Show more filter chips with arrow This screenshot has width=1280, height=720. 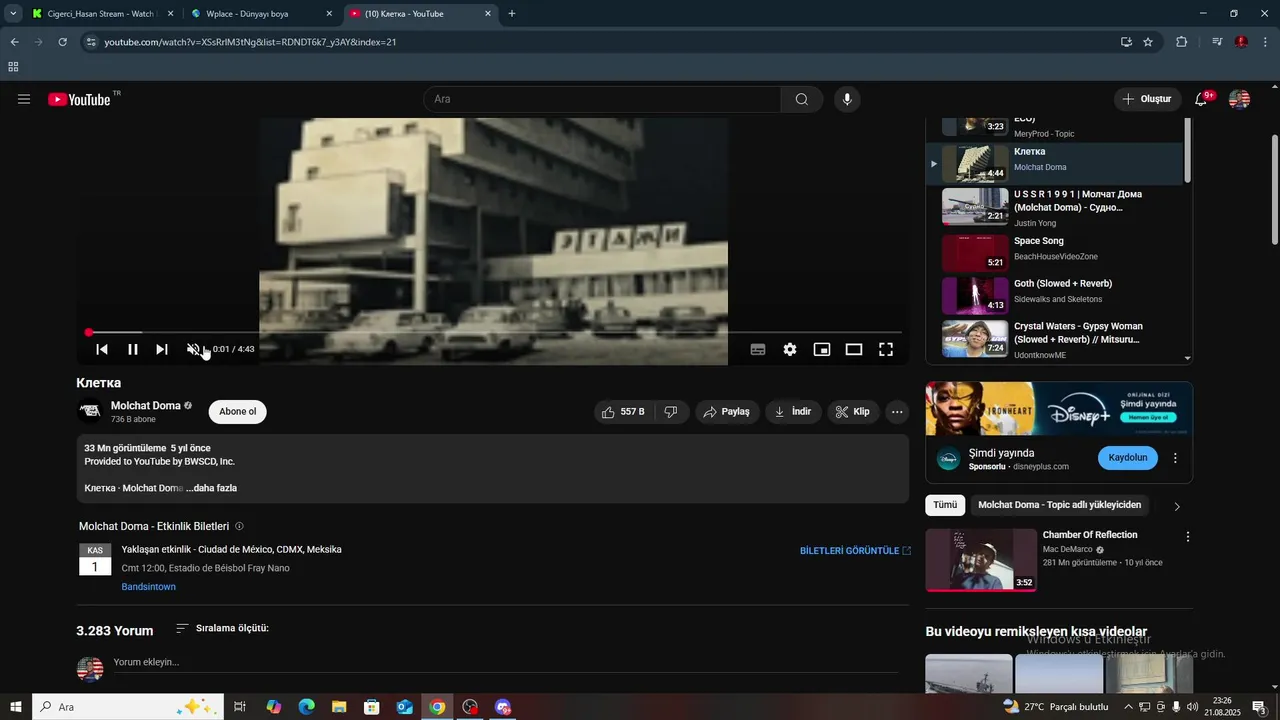[1177, 506]
